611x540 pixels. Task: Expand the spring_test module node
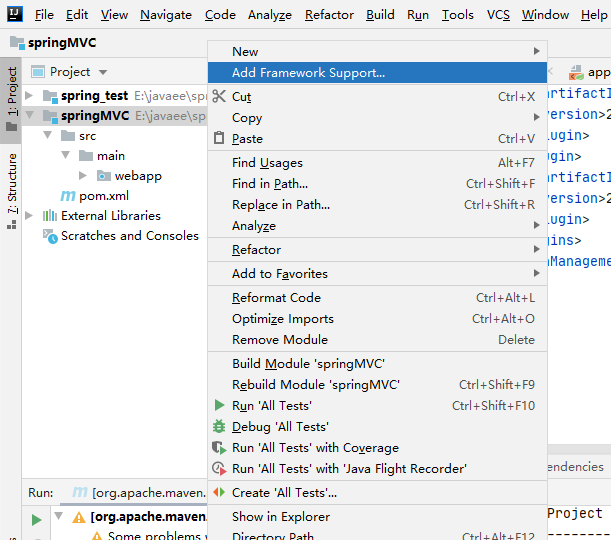[x=29, y=95]
